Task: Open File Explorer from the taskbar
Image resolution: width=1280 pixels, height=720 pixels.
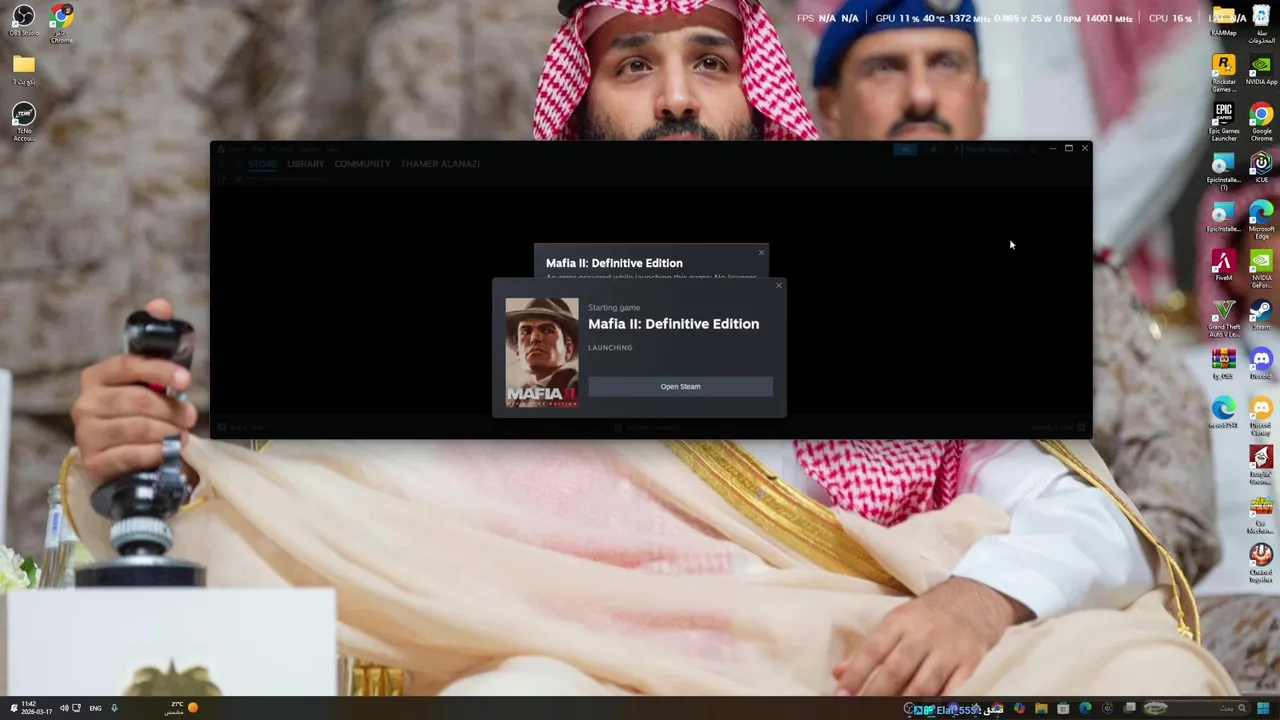Action: click(x=1041, y=708)
